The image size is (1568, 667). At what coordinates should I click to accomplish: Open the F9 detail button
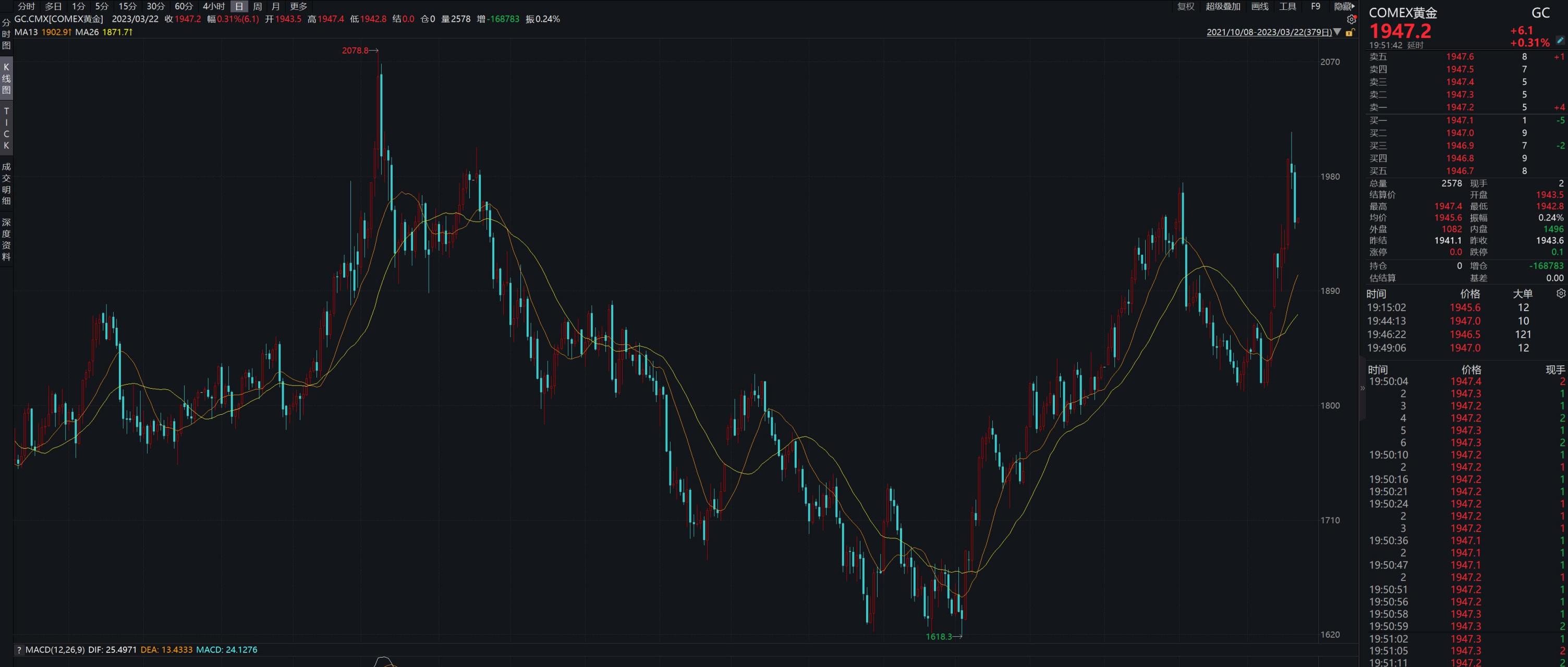tap(1316, 7)
